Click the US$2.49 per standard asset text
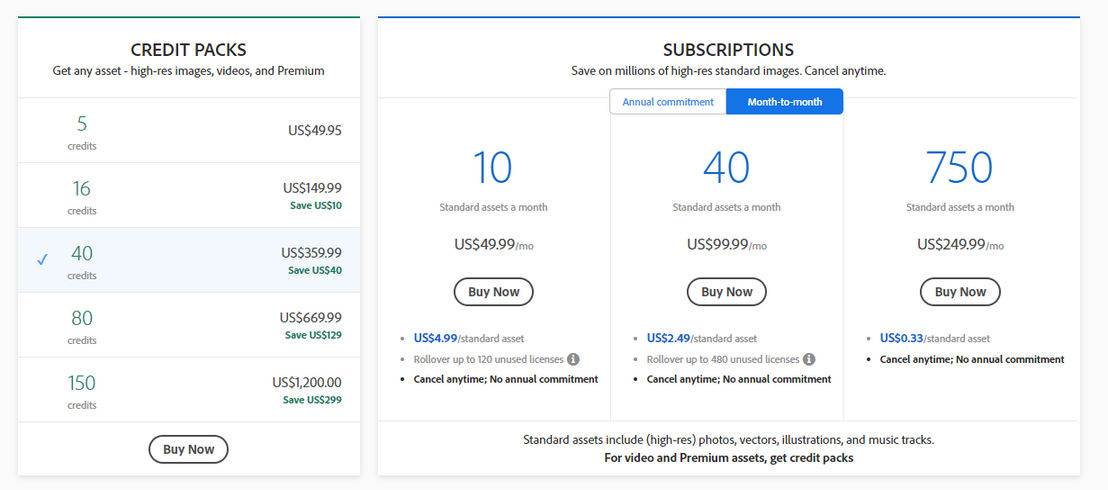Viewport: 1108px width, 490px height. tap(702, 339)
